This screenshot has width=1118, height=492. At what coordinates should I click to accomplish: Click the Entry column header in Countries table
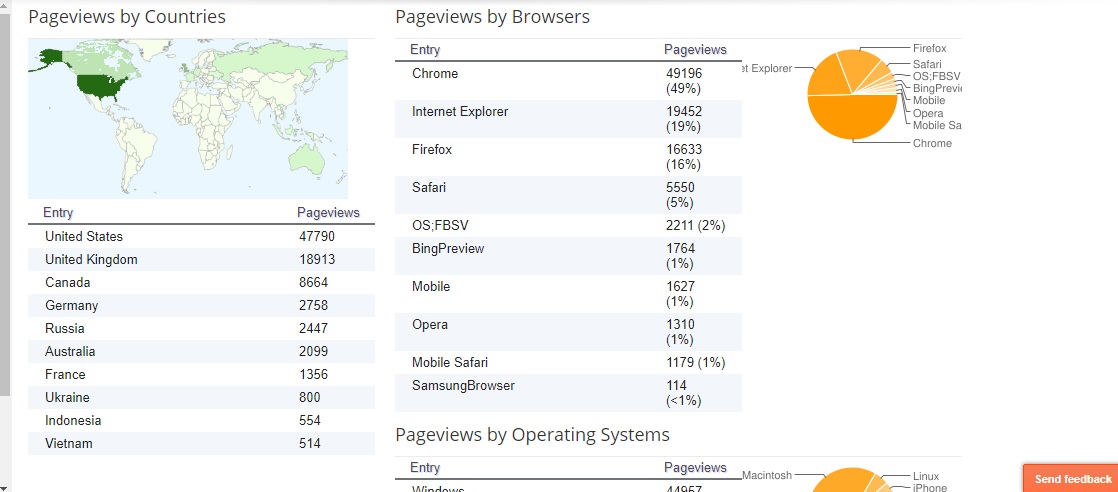click(58, 212)
